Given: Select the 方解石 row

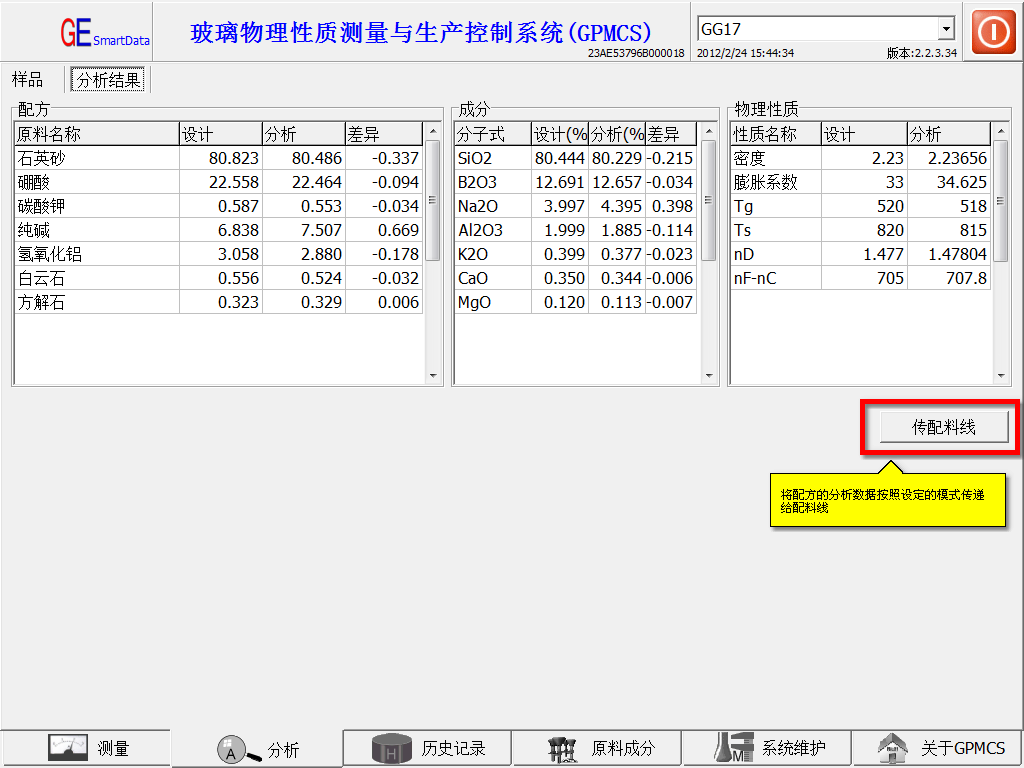Looking at the screenshot, I should pos(219,302).
